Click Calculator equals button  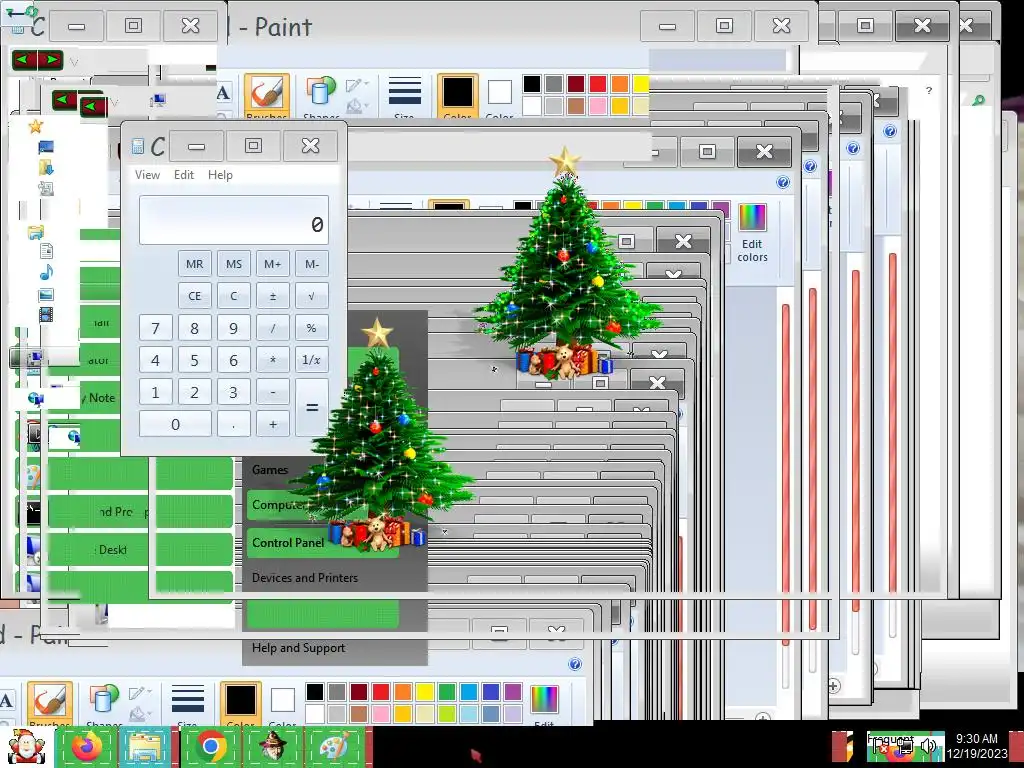(x=312, y=408)
